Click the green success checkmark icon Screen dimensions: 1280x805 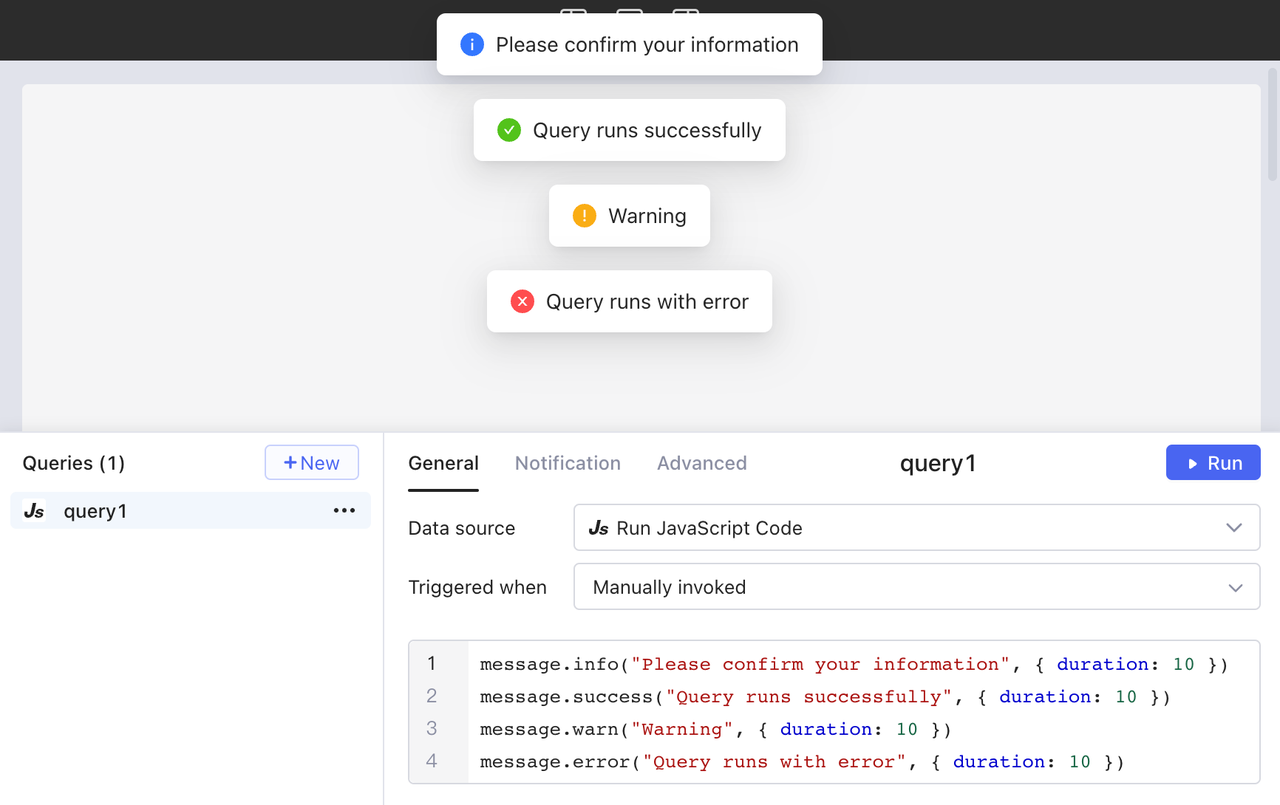coord(509,130)
